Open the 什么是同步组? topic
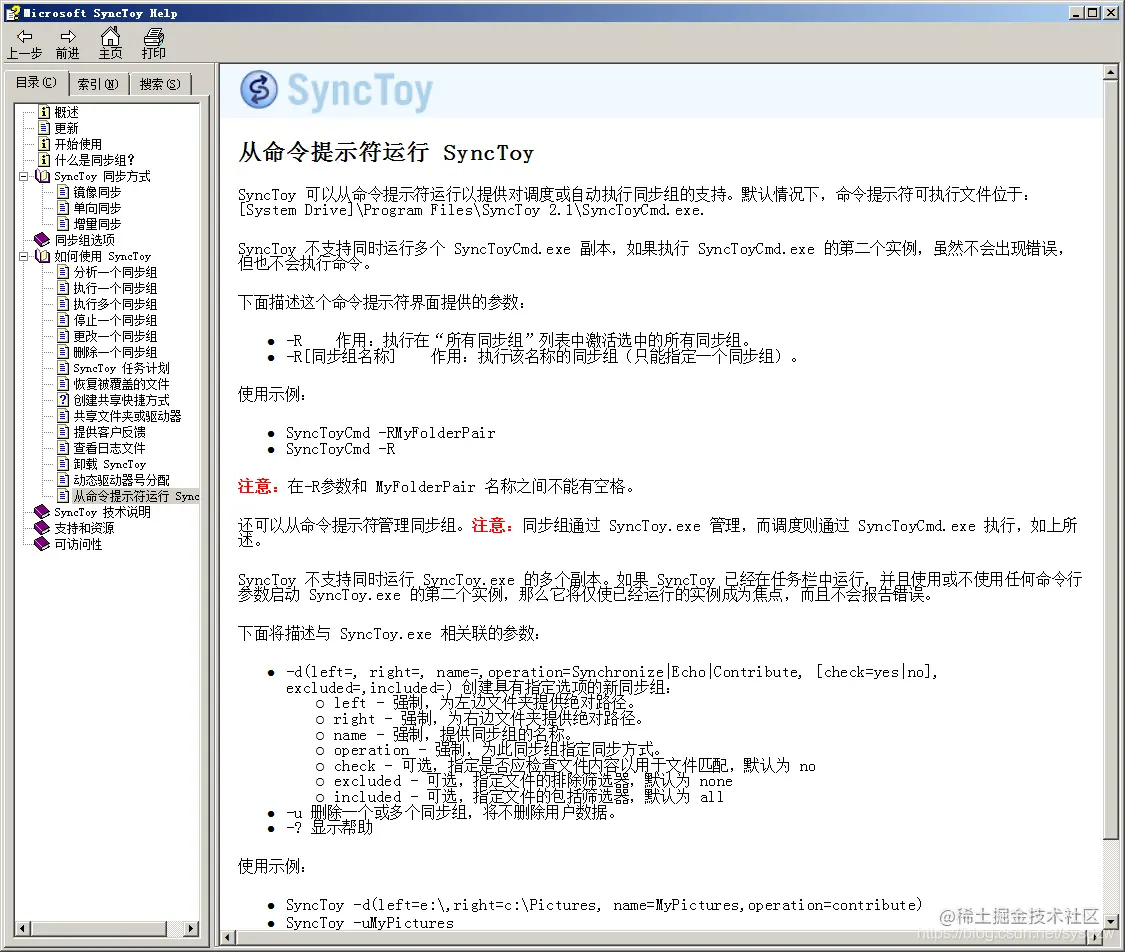1125x952 pixels. point(94,160)
